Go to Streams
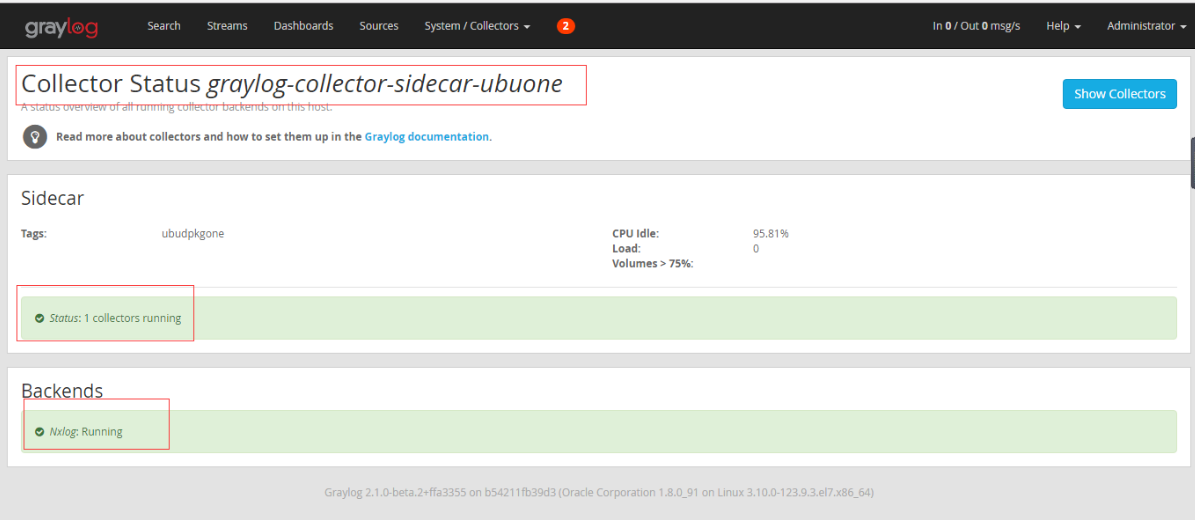The height and width of the screenshot is (520, 1195). (227, 26)
